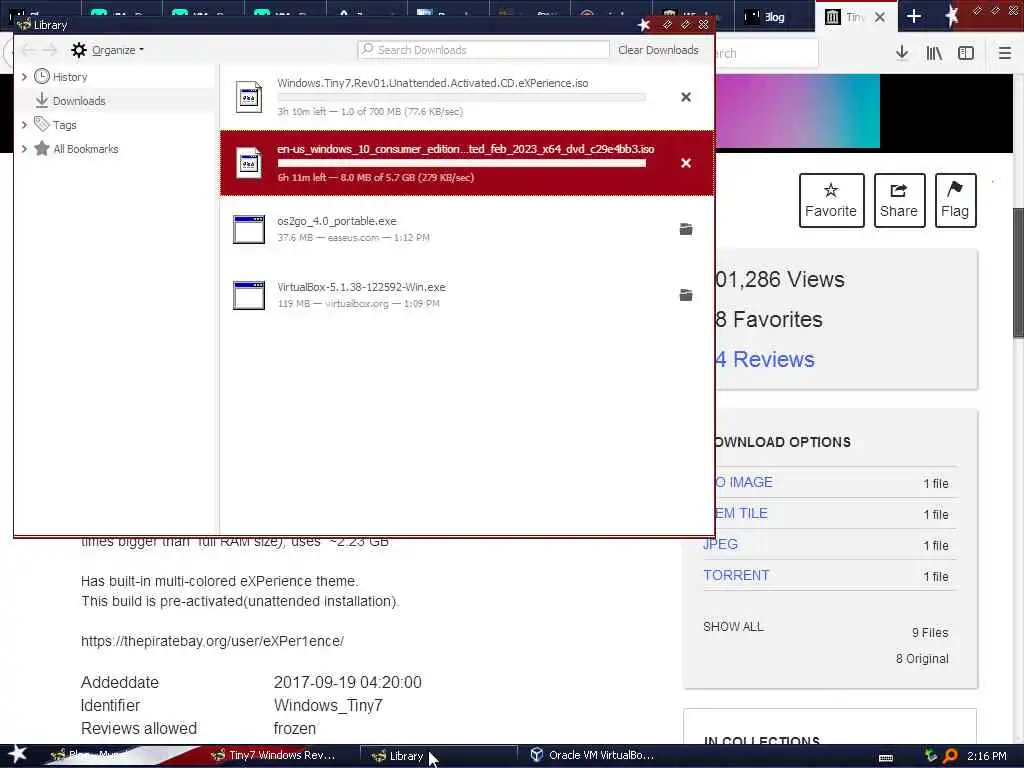Viewport: 1024px width, 768px height.
Task: Switch to Oracle VM VirtualBox taskbar item
Action: [x=592, y=755]
